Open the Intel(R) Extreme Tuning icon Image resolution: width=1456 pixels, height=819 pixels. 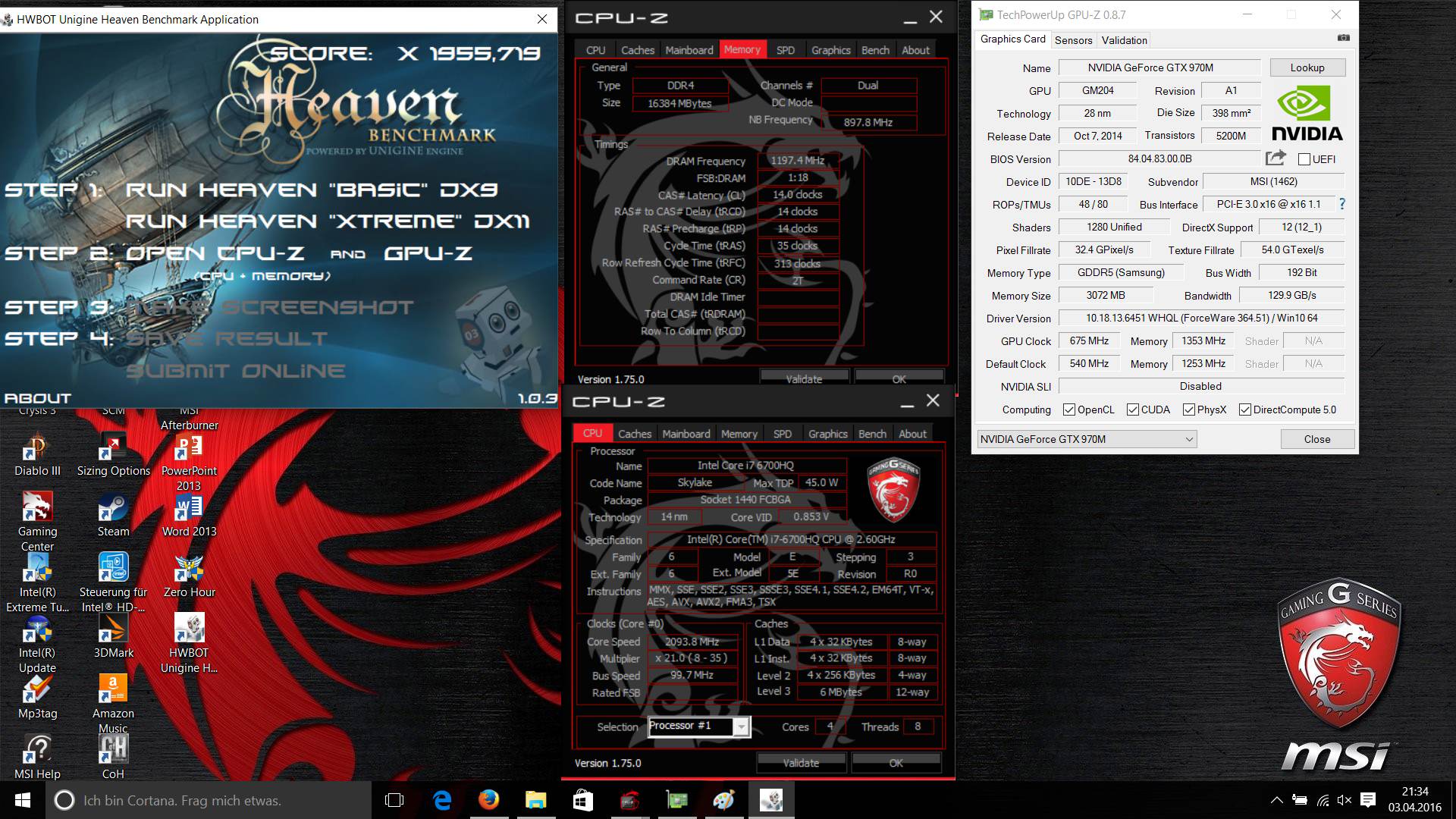[x=37, y=582]
